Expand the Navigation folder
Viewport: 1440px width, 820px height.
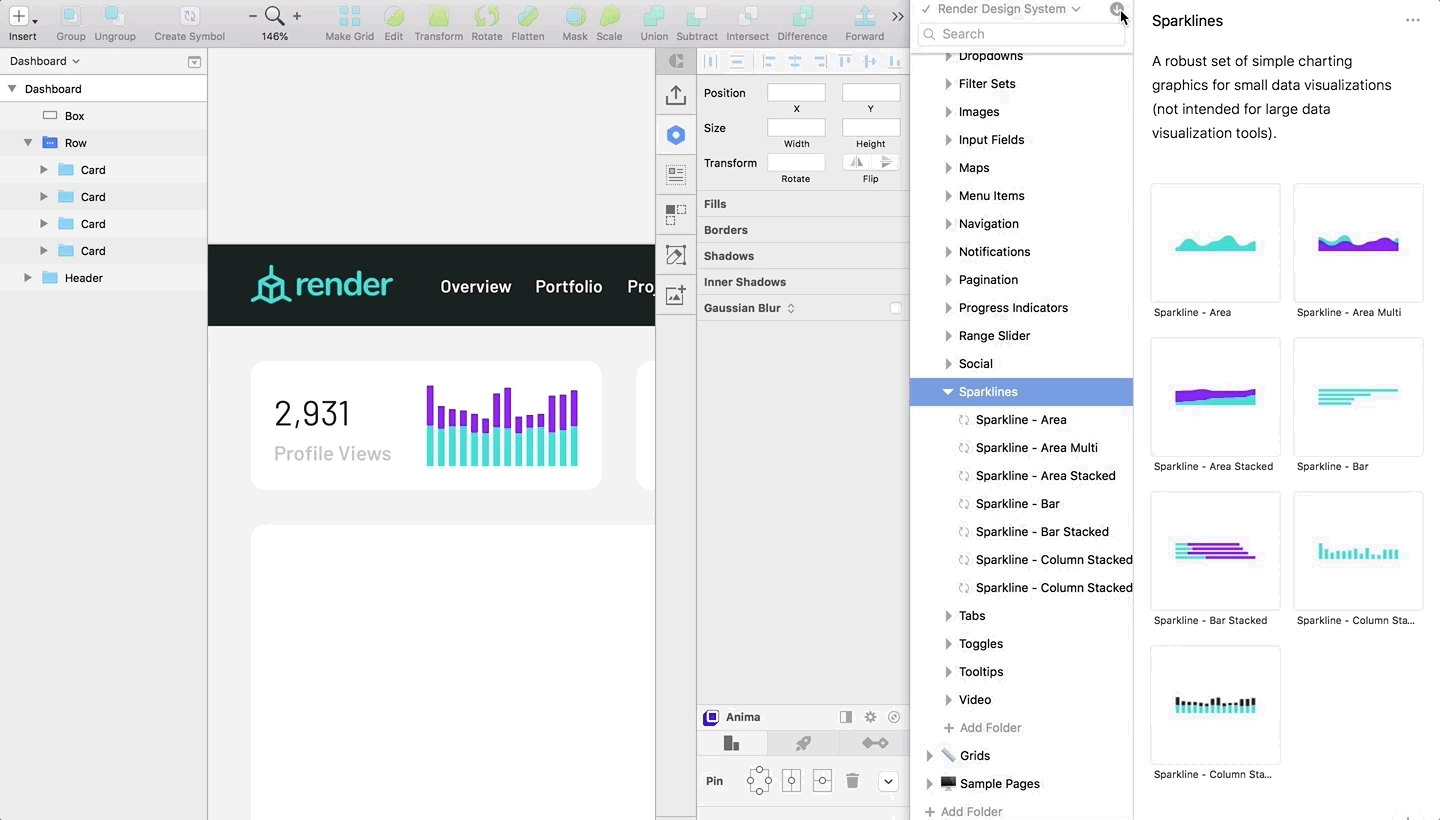pyautogui.click(x=948, y=224)
